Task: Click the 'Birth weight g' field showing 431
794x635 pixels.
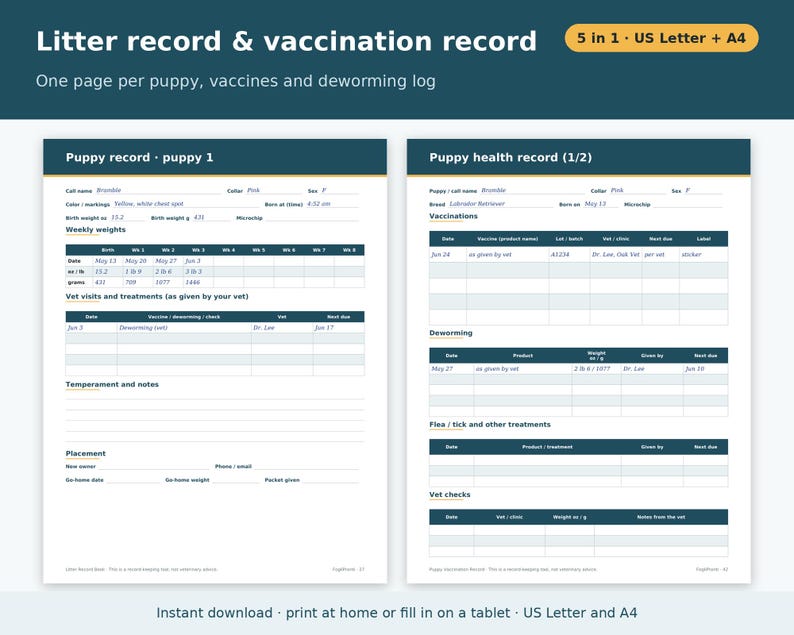Action: (x=211, y=217)
